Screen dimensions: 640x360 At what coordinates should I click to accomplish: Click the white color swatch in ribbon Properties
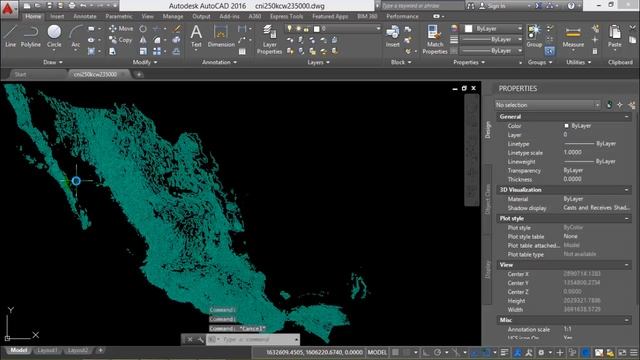tap(469, 29)
